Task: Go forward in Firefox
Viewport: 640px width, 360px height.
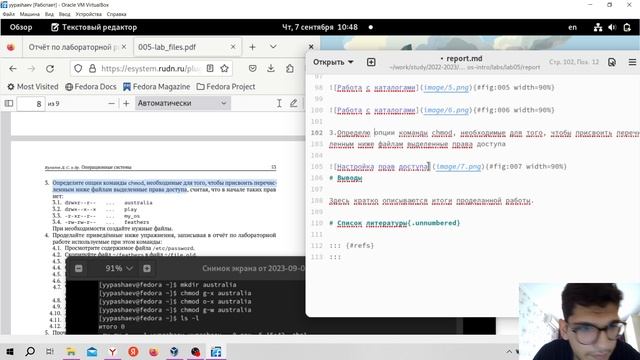Action: tap(31, 69)
